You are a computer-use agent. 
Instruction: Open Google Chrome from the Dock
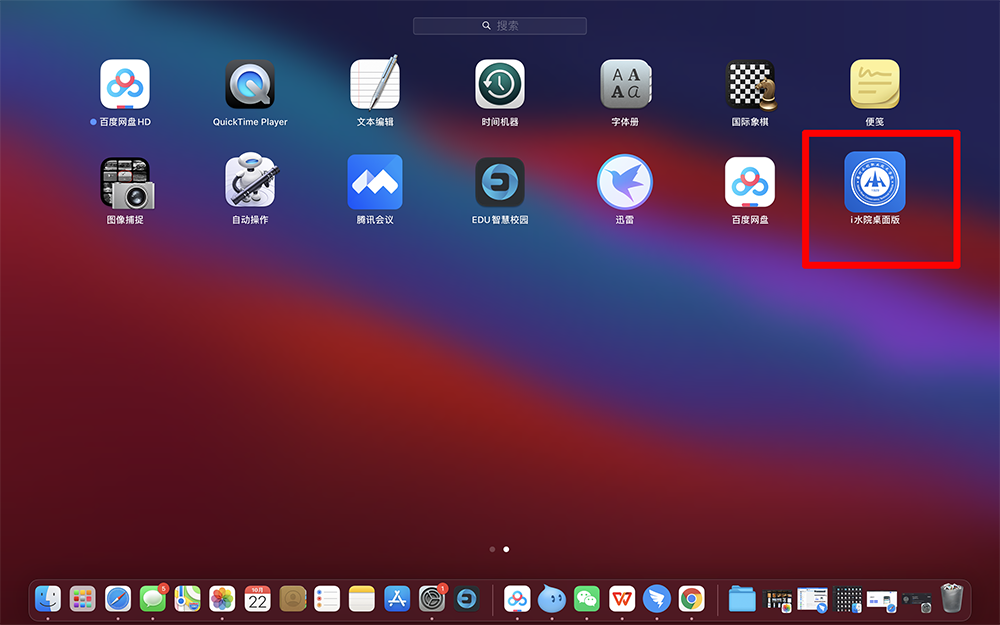(x=691, y=599)
